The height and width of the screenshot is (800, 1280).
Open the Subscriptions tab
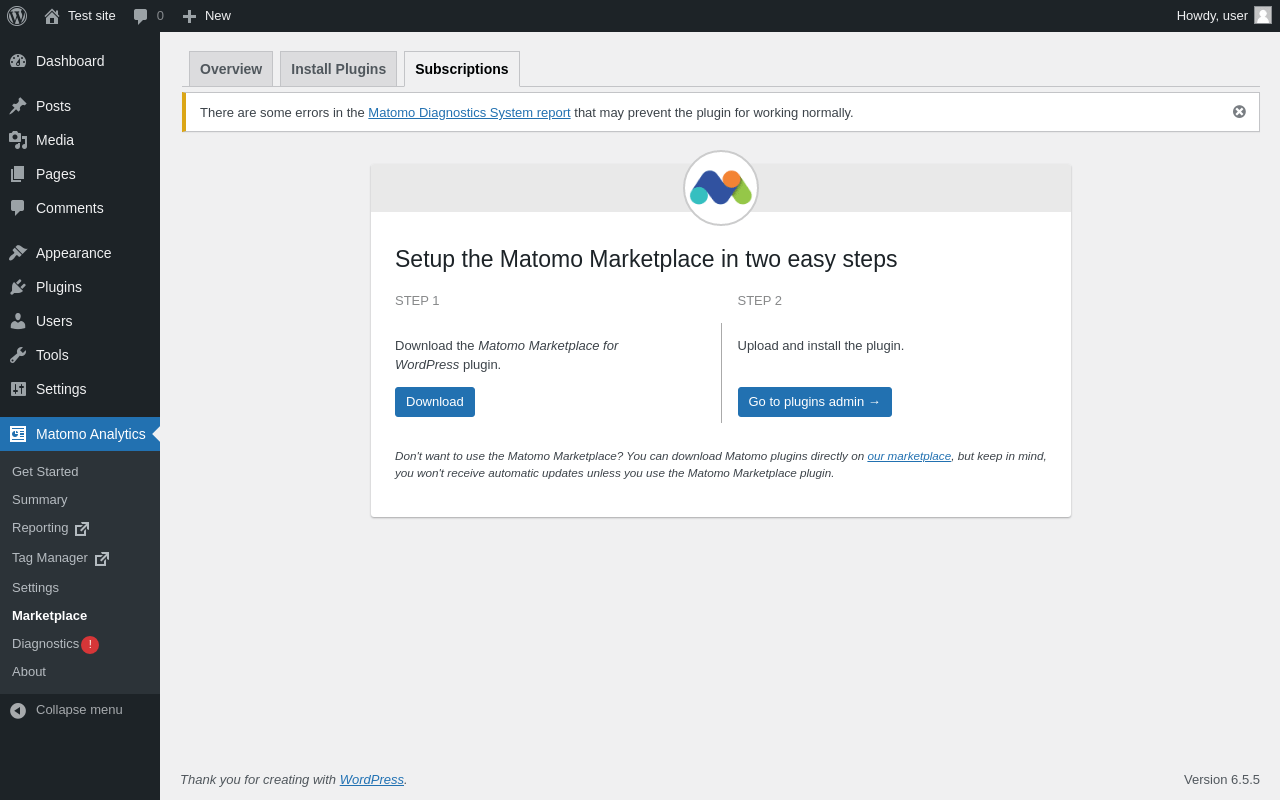(x=461, y=69)
